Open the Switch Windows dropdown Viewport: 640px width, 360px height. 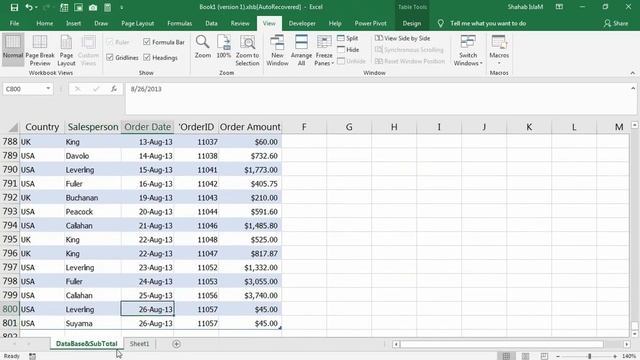(x=468, y=50)
